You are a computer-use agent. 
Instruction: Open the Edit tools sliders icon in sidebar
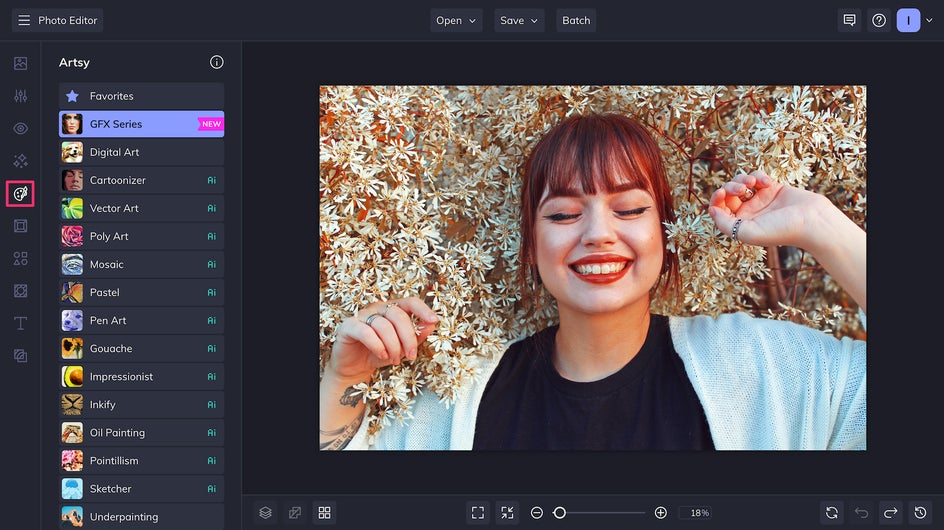[20, 96]
